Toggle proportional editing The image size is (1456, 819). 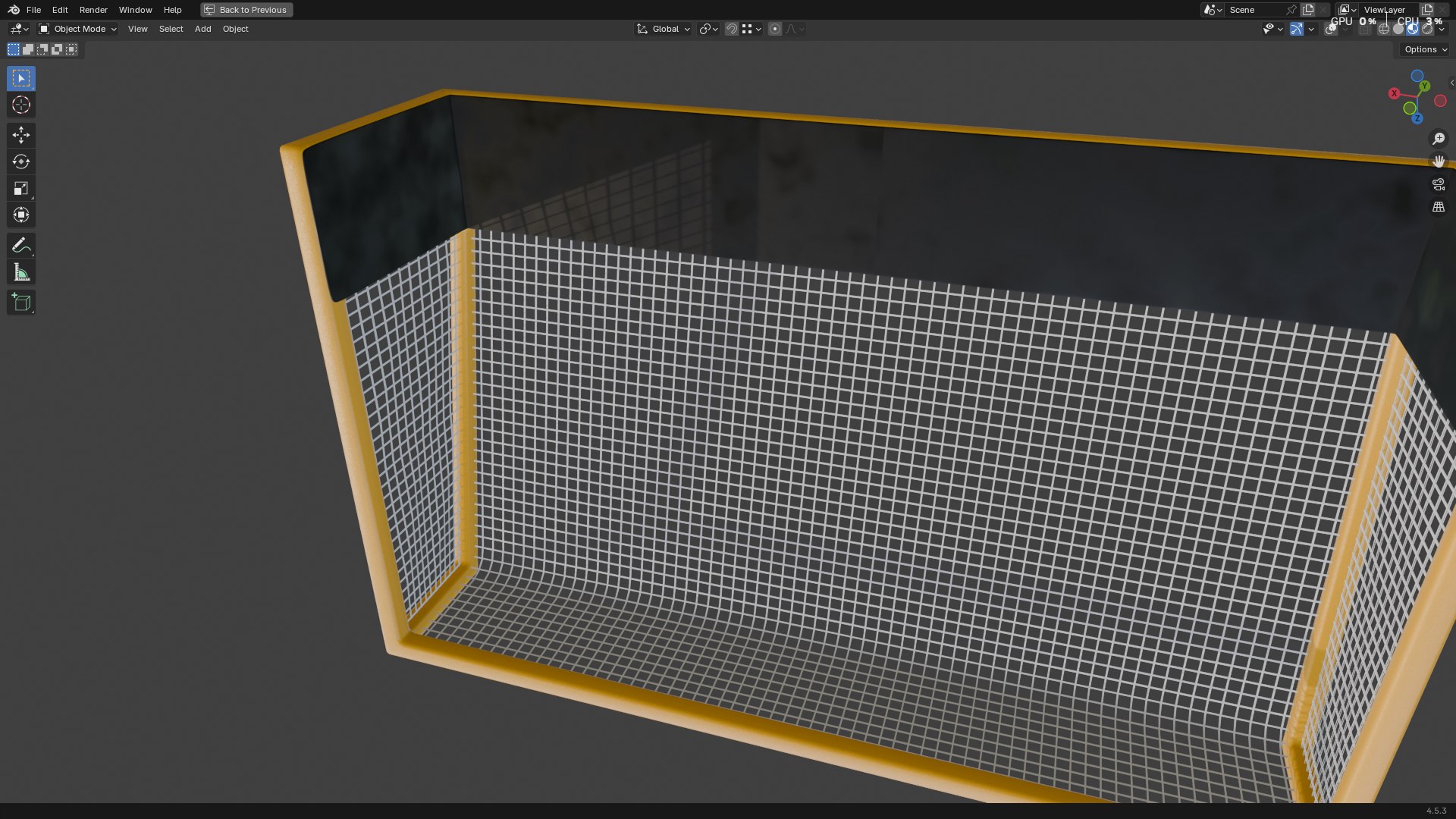click(775, 29)
